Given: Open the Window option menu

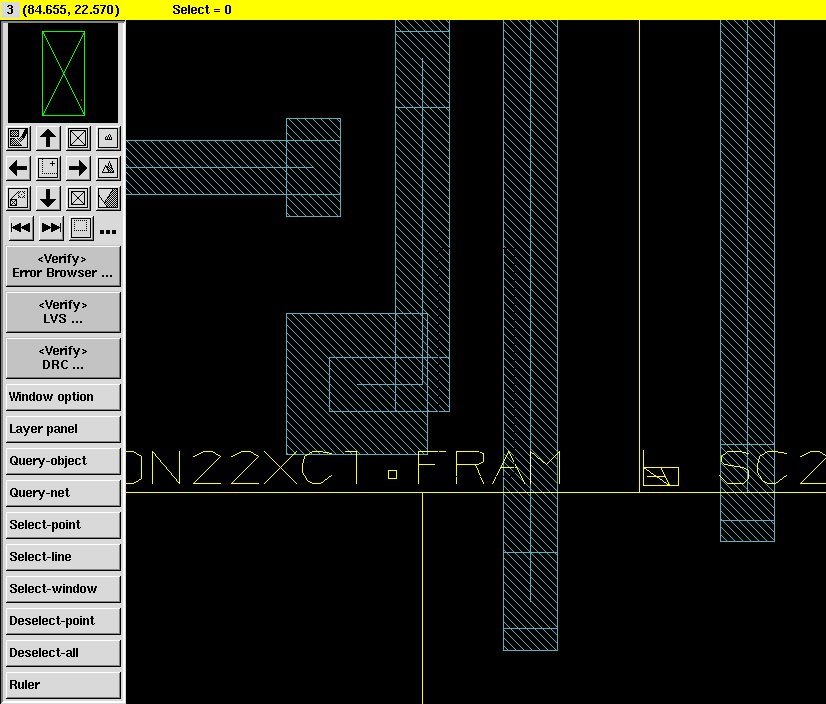Looking at the screenshot, I should coord(63,397).
